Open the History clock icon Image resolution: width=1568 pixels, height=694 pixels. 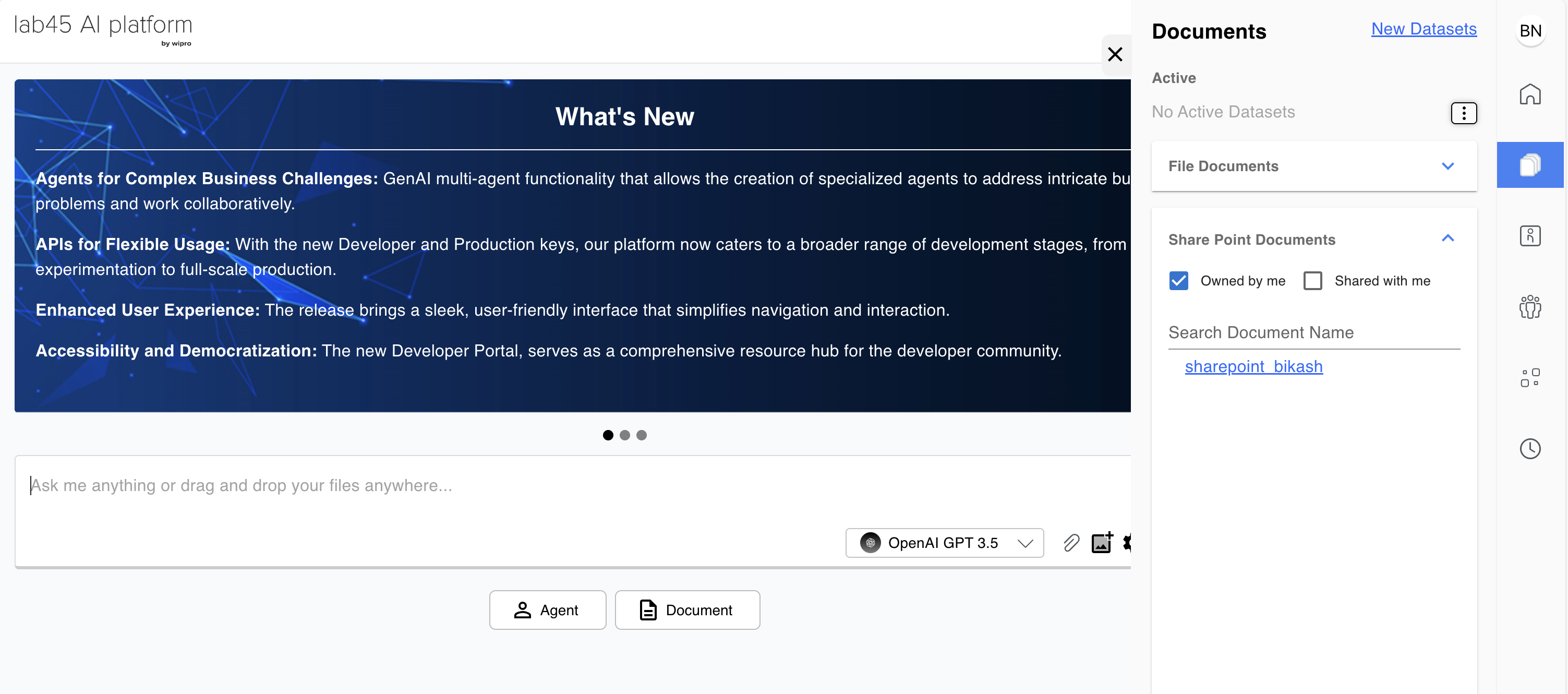1529,449
